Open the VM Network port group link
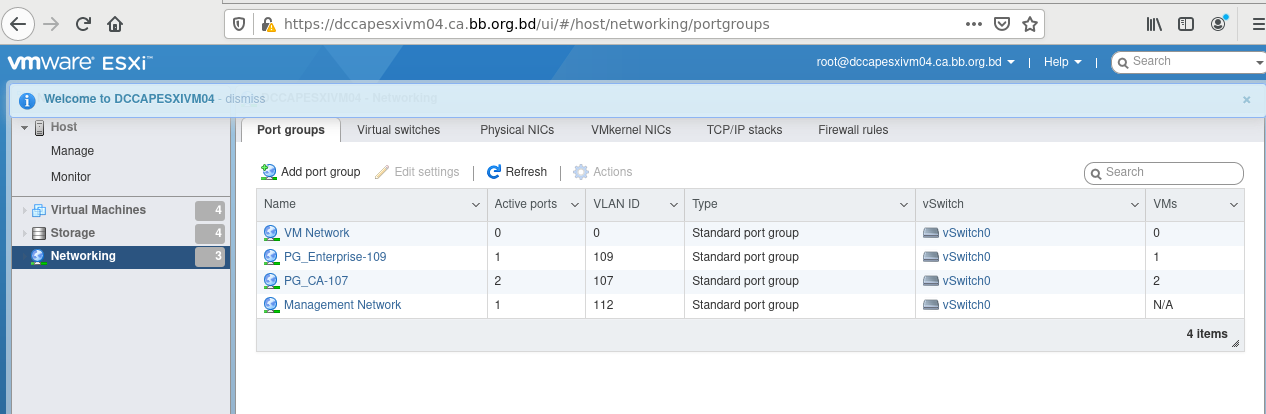The image size is (1266, 414). [317, 233]
